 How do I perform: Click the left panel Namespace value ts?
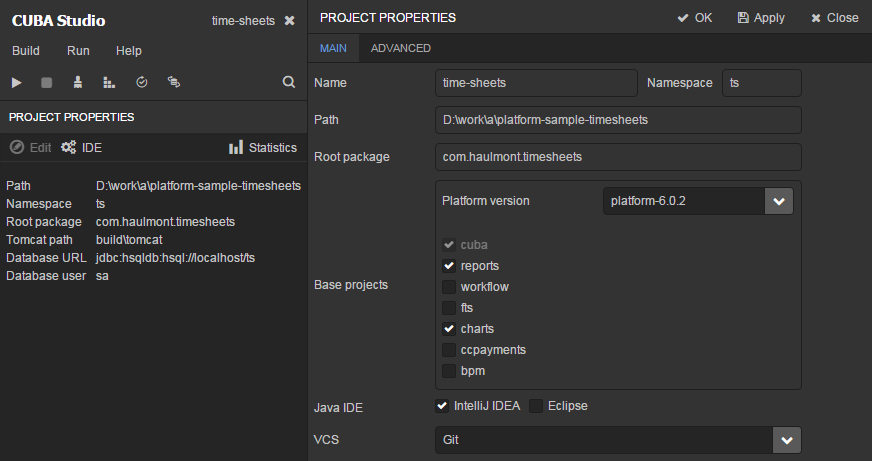click(101, 204)
